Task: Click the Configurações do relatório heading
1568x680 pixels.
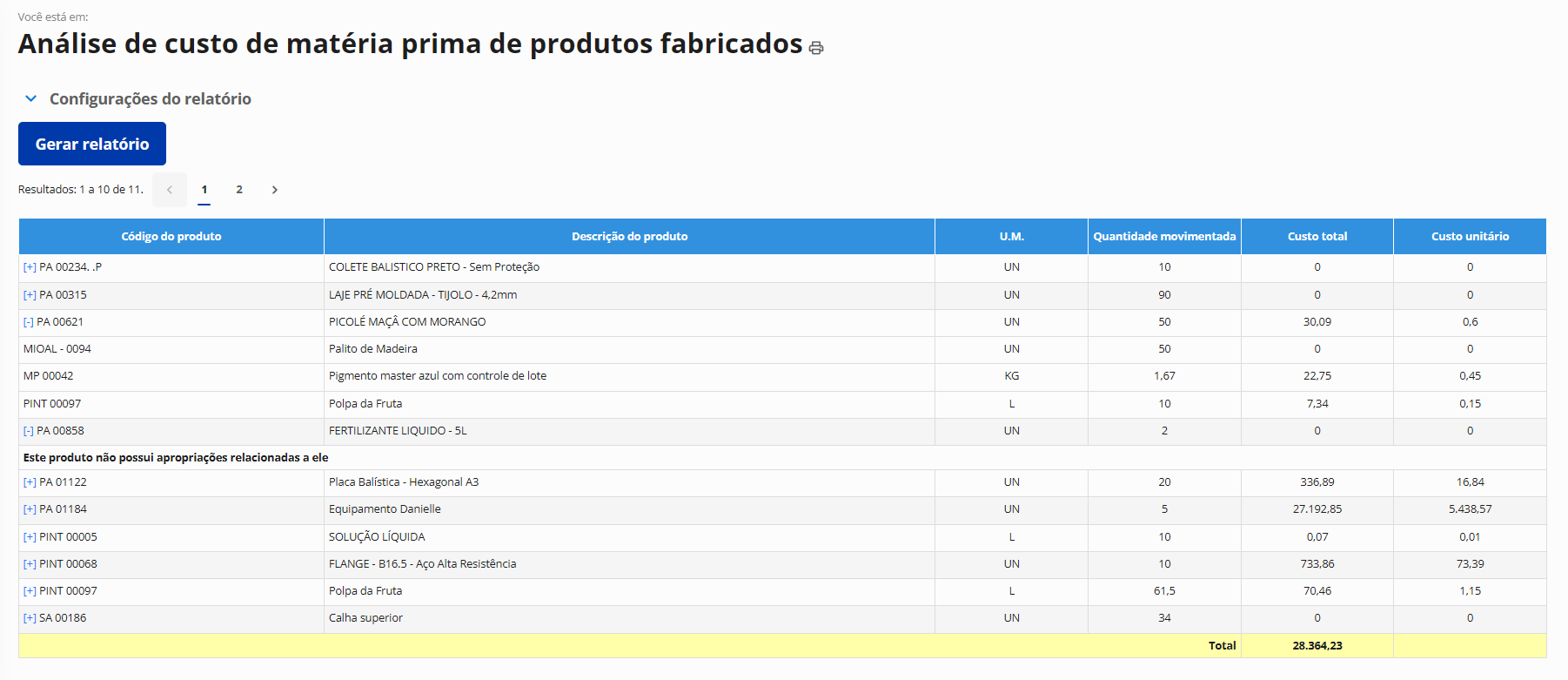Action: coord(150,98)
